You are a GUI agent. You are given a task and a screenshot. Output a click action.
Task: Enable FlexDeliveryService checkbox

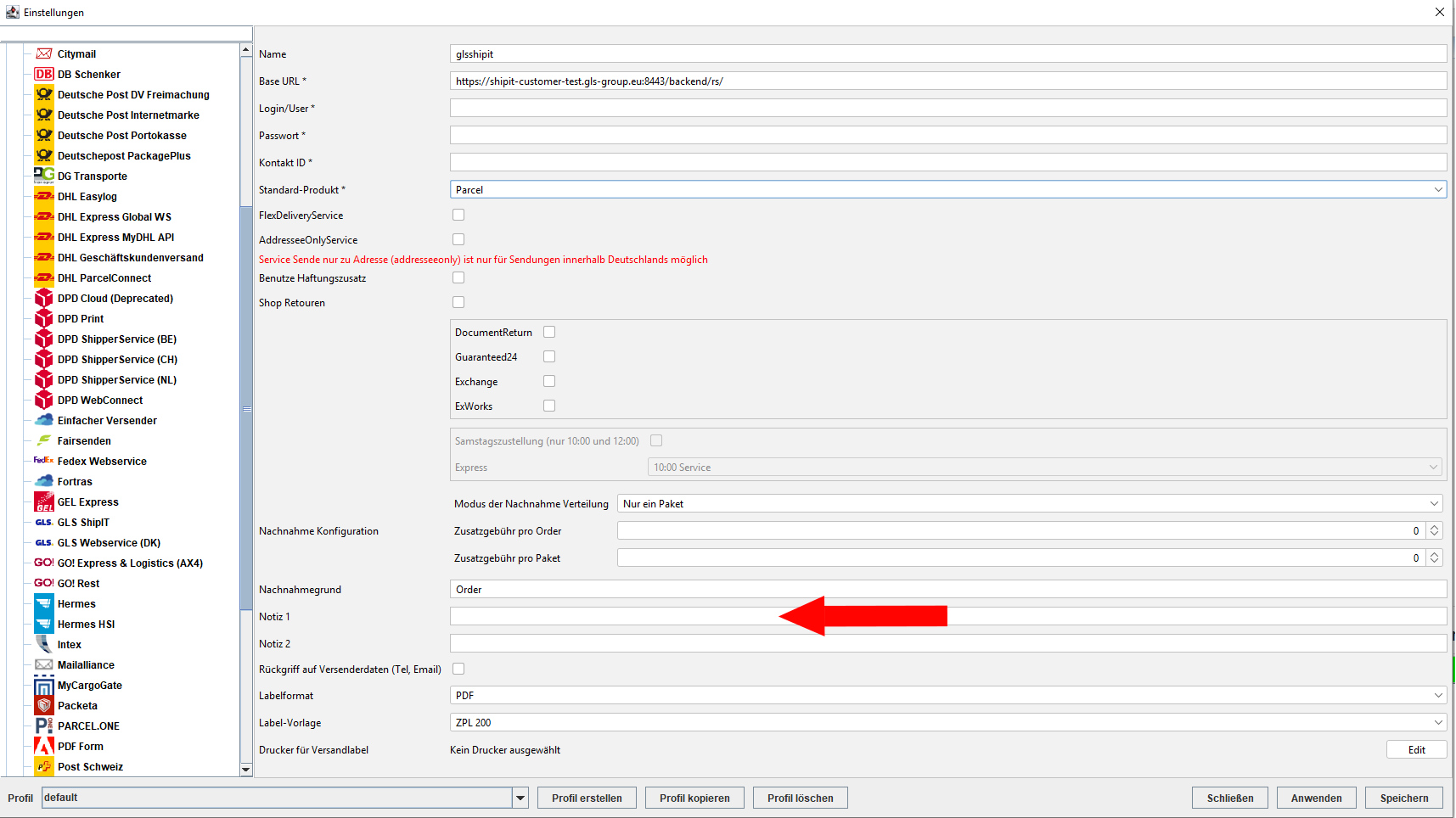tap(458, 215)
